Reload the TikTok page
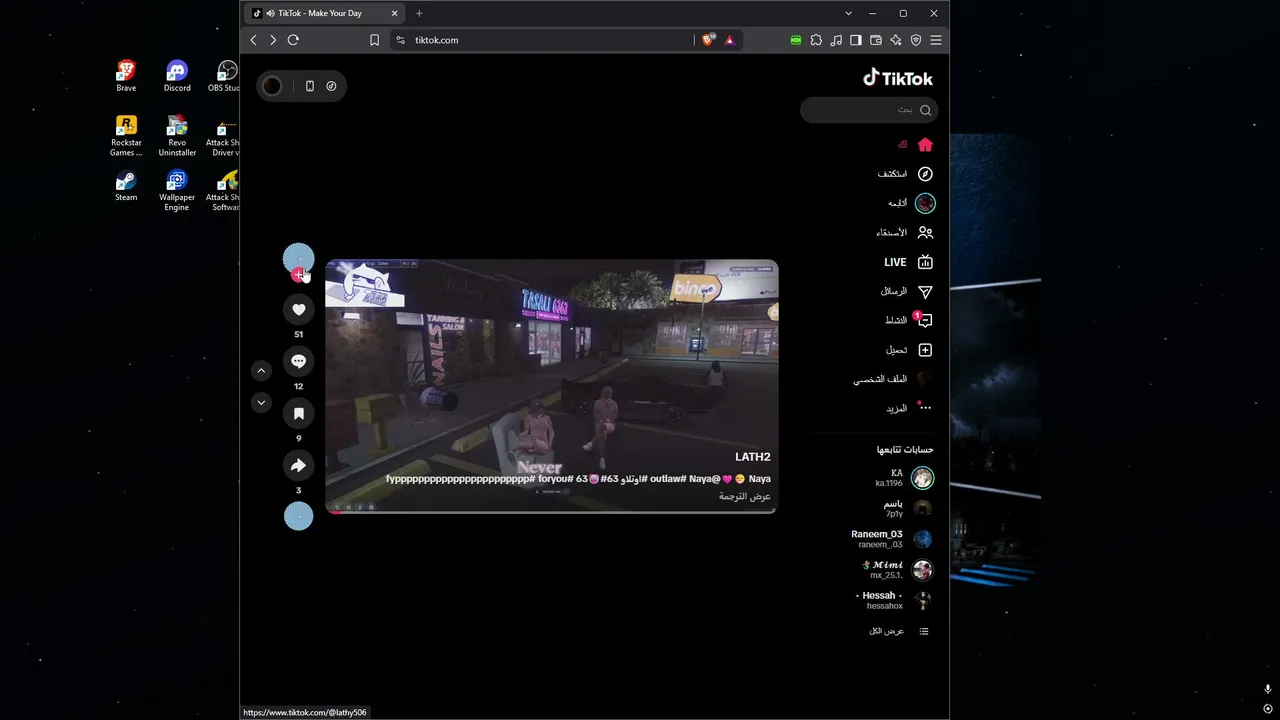 pyautogui.click(x=293, y=40)
